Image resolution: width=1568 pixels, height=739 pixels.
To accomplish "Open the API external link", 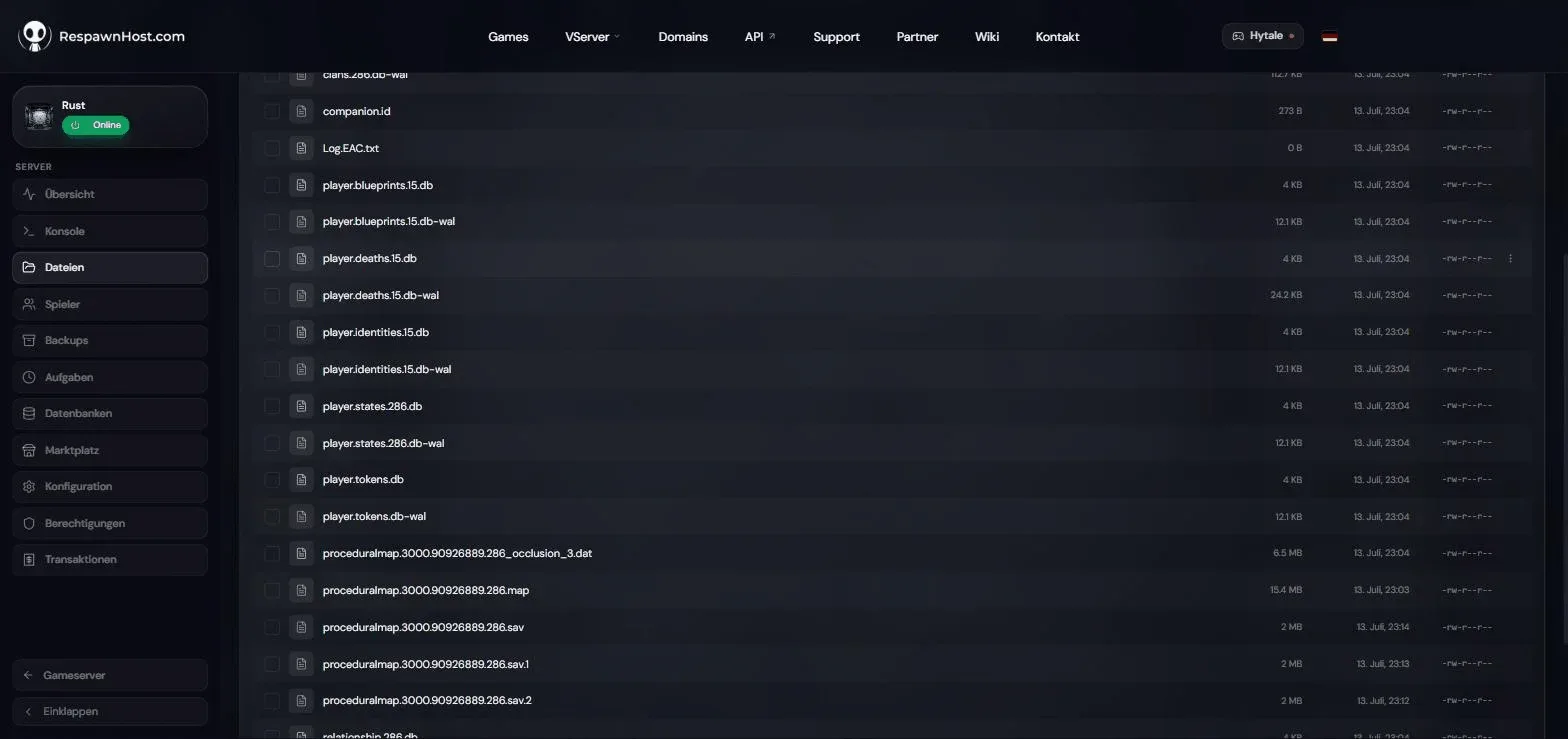I will 760,37.
